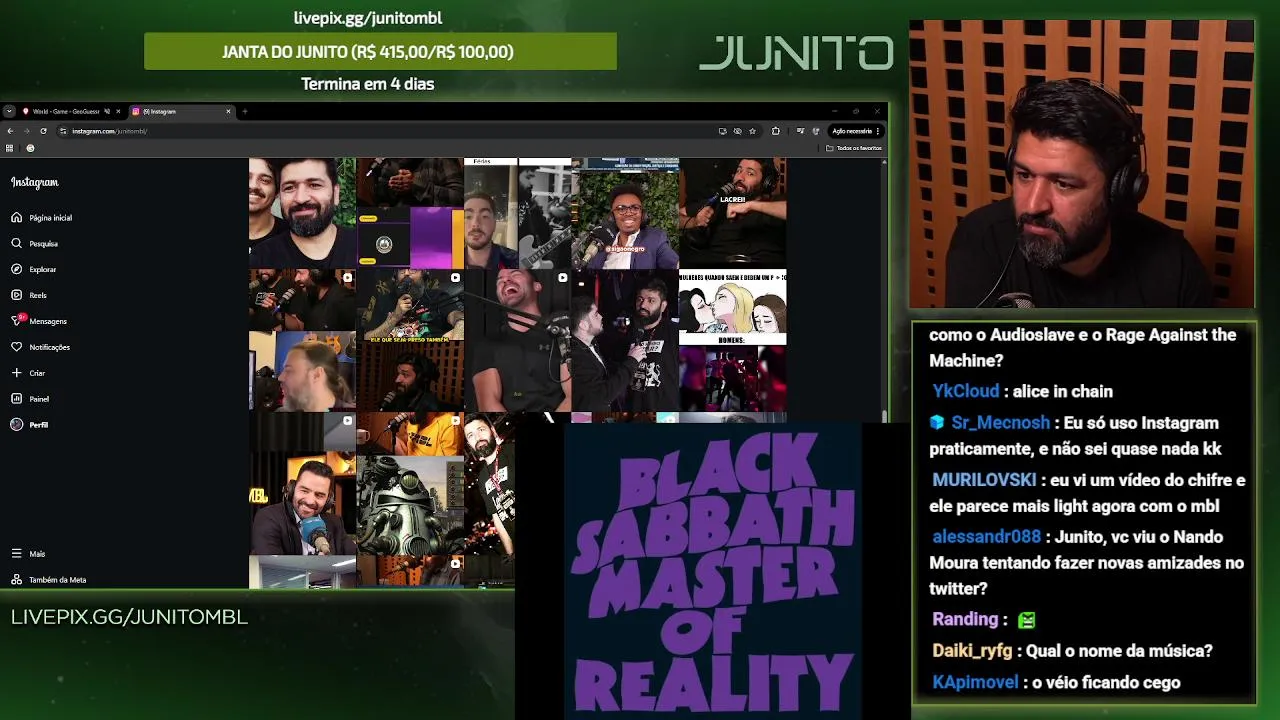Open the LACRE!! post thumbnail
This screenshot has width=1280, height=720.
(x=733, y=212)
